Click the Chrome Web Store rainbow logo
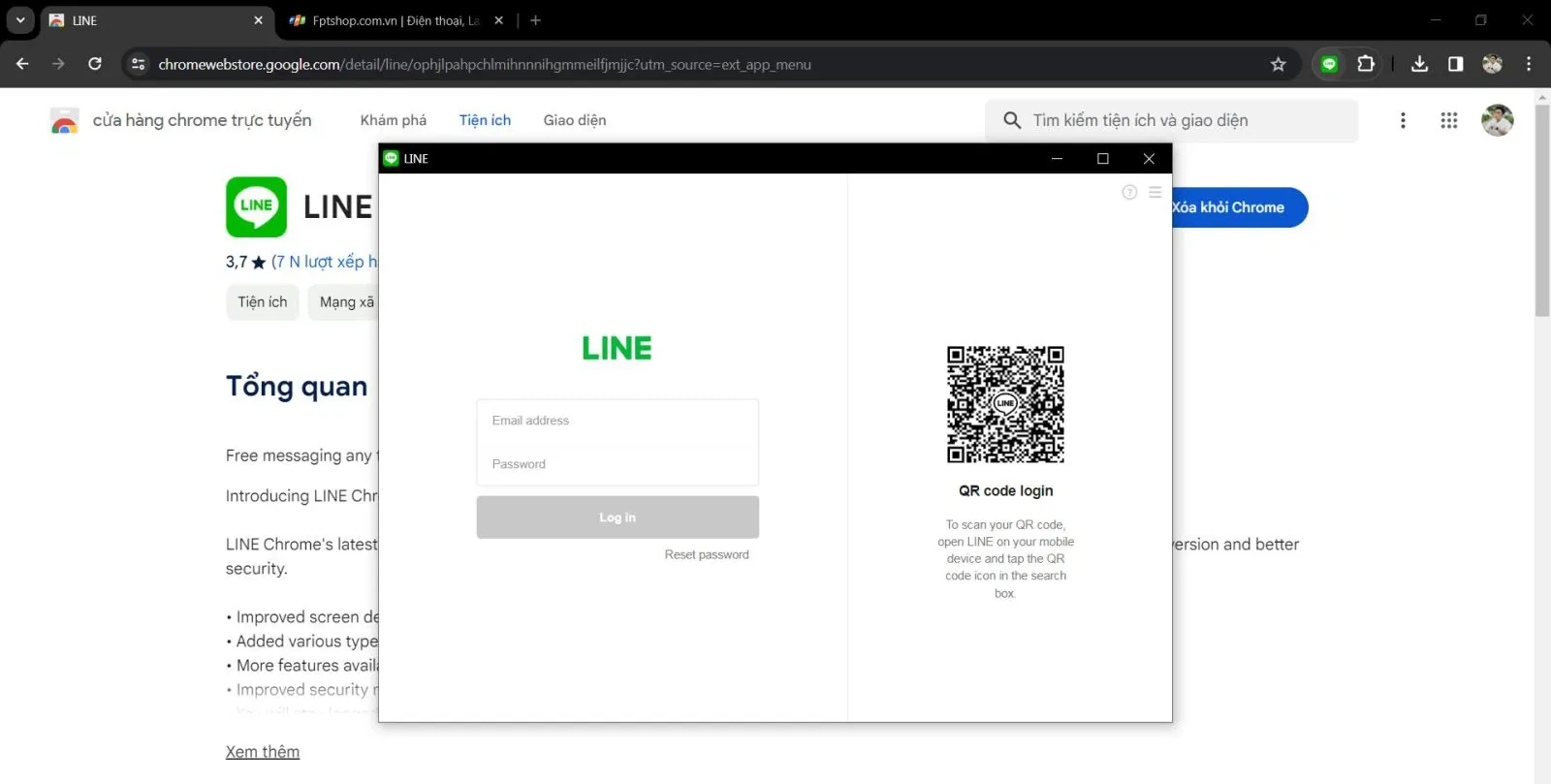The width and height of the screenshot is (1551, 784). [x=64, y=120]
